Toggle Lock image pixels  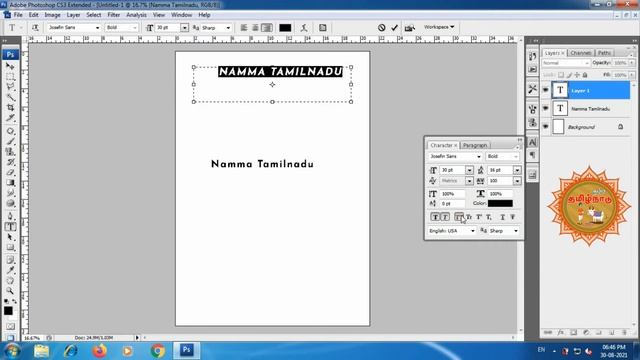(569, 75)
